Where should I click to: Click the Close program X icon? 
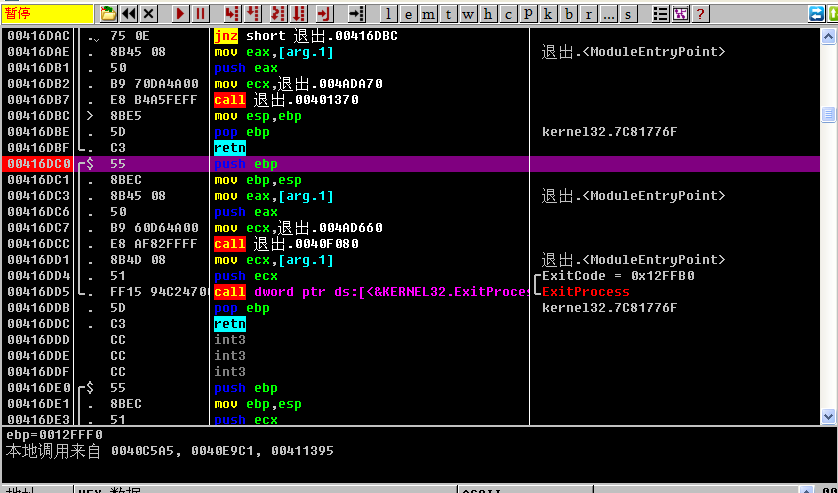(x=149, y=14)
